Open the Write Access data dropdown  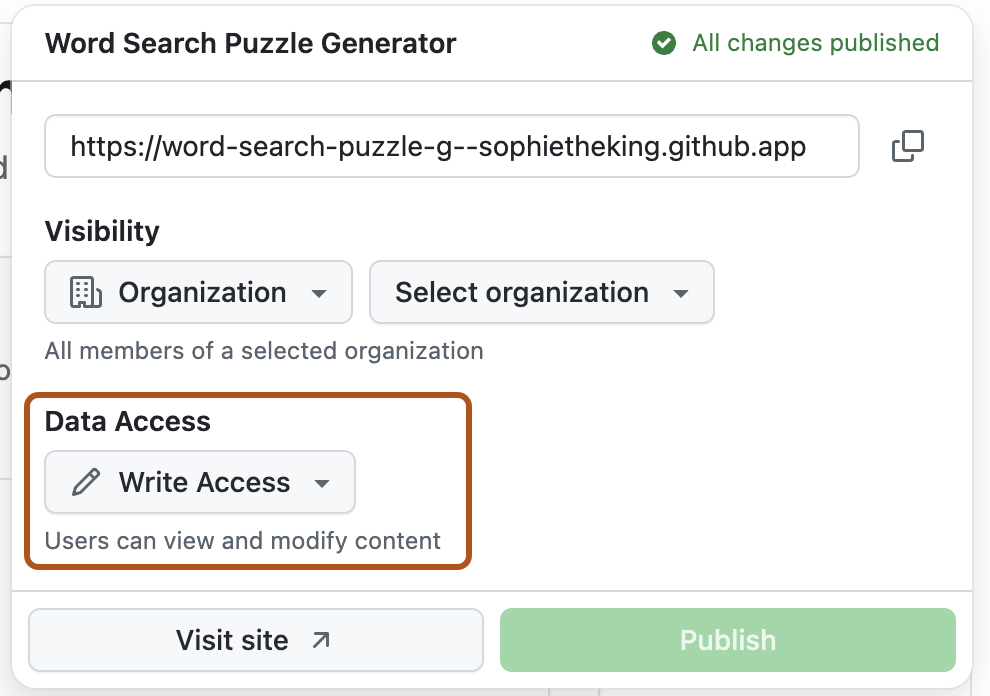pos(199,482)
